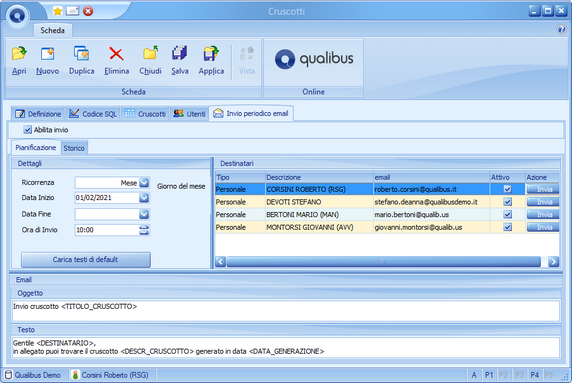The width and height of the screenshot is (572, 383).
Task: Click the left arrow of recipients scrollbar
Action: 220,261
